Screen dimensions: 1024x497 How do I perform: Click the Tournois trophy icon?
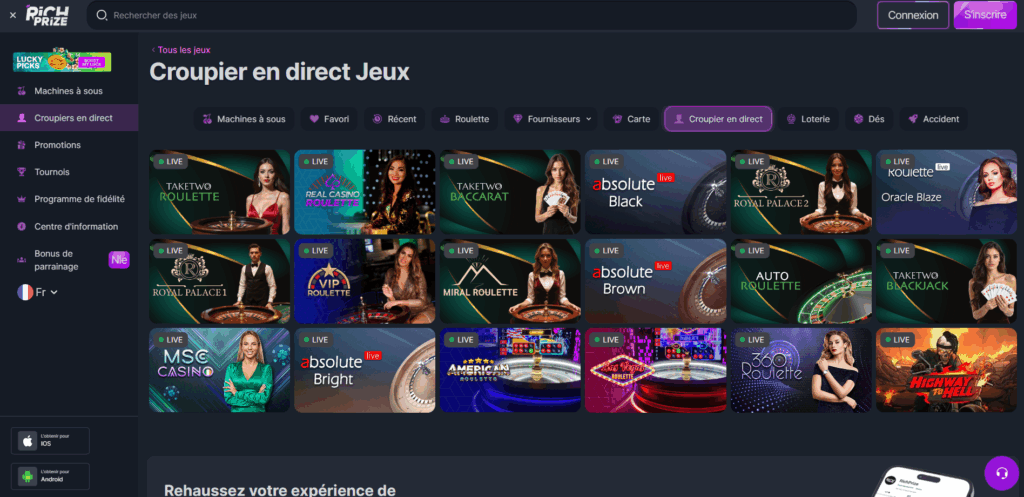pos(22,172)
